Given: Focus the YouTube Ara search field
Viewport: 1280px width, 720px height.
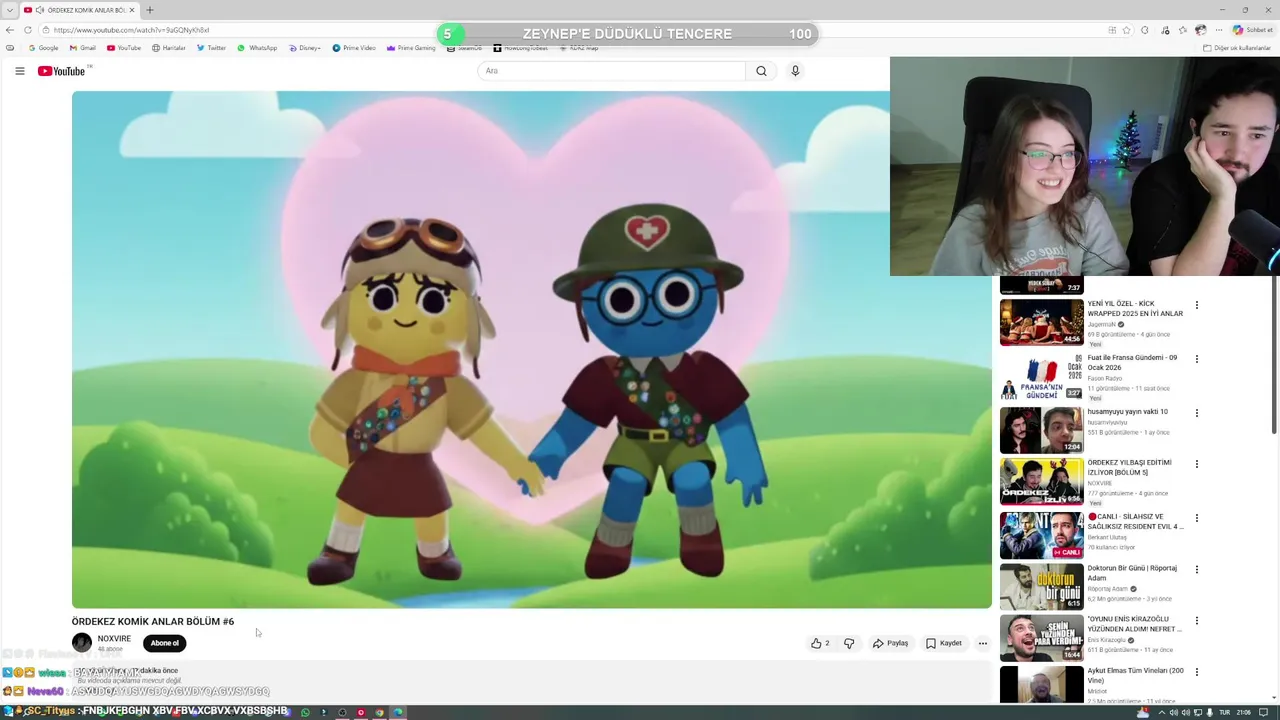Looking at the screenshot, I should (x=611, y=71).
